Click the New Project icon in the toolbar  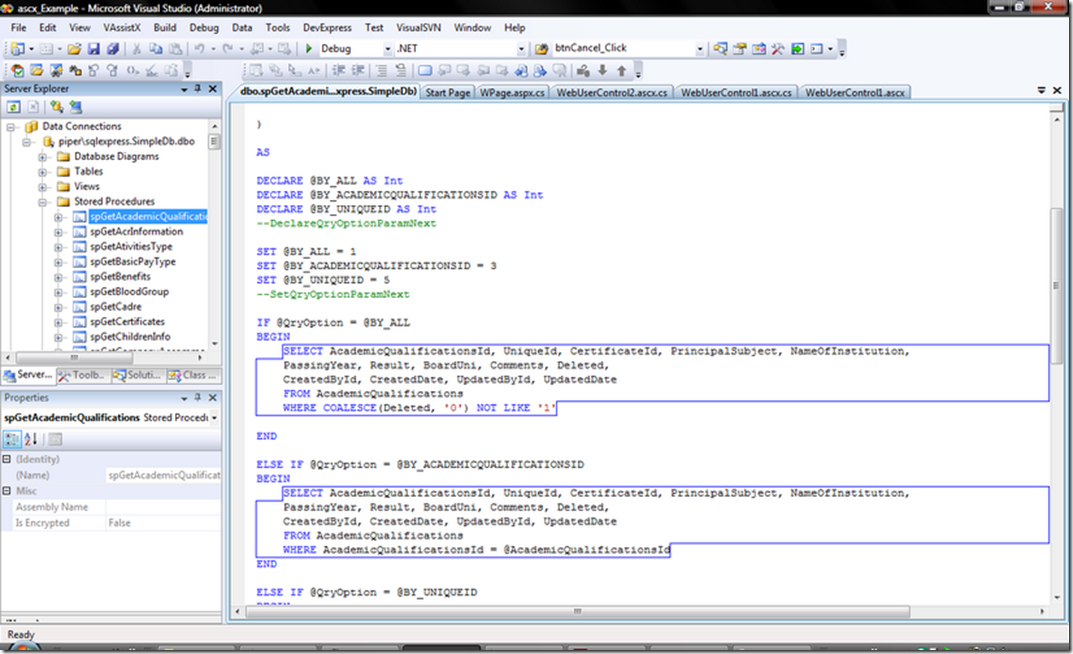point(17,49)
